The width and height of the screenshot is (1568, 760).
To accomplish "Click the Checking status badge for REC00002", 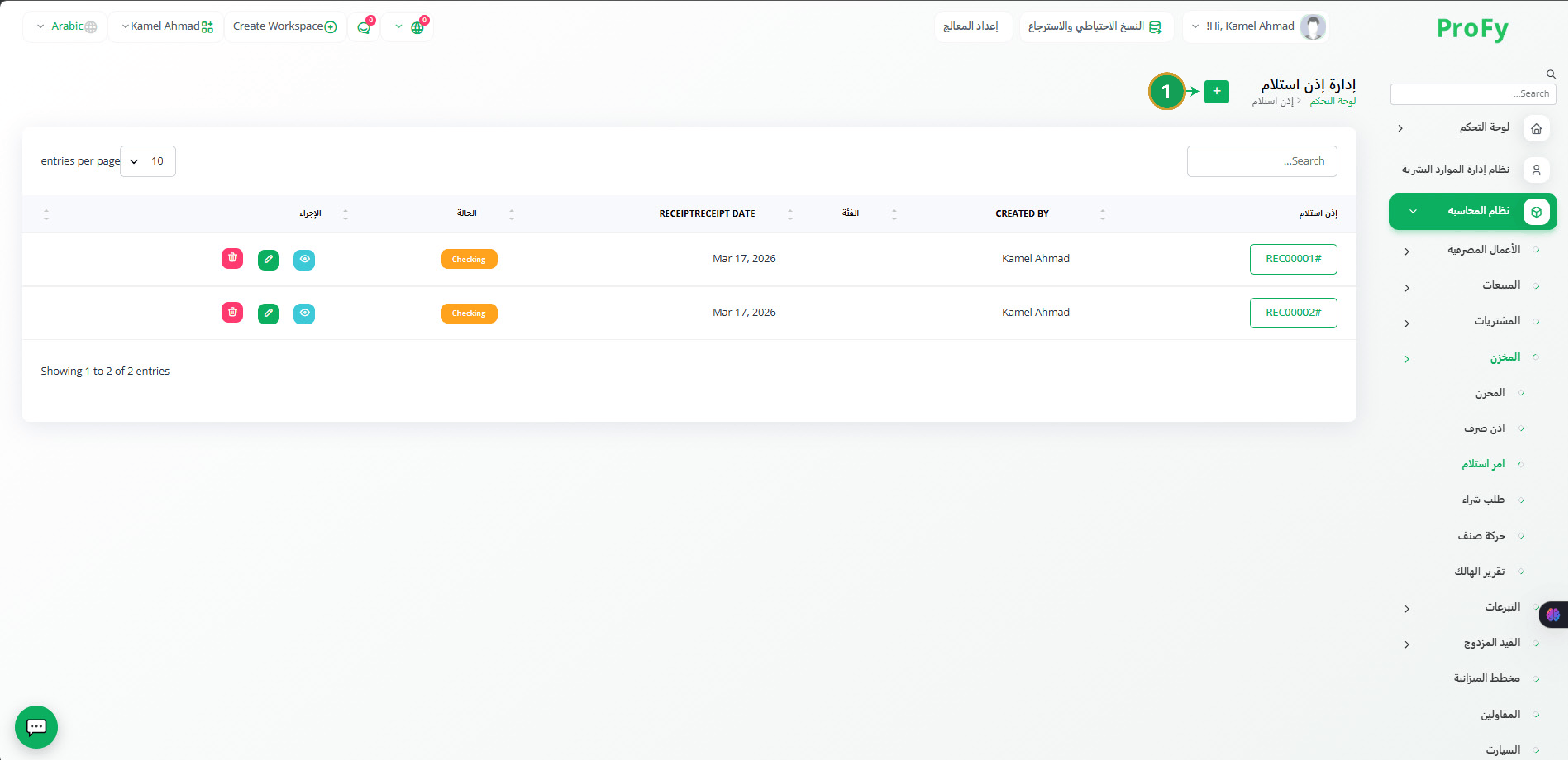I will (x=469, y=314).
